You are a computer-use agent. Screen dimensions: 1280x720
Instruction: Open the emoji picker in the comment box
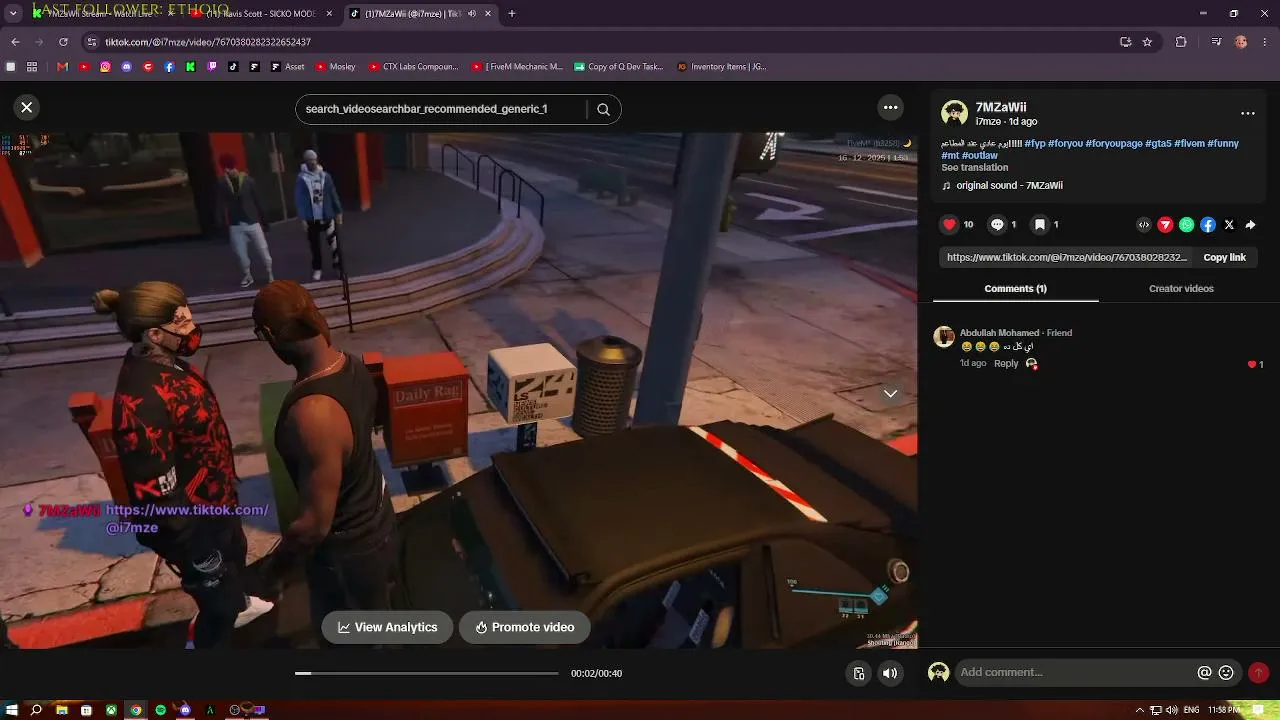(1226, 673)
